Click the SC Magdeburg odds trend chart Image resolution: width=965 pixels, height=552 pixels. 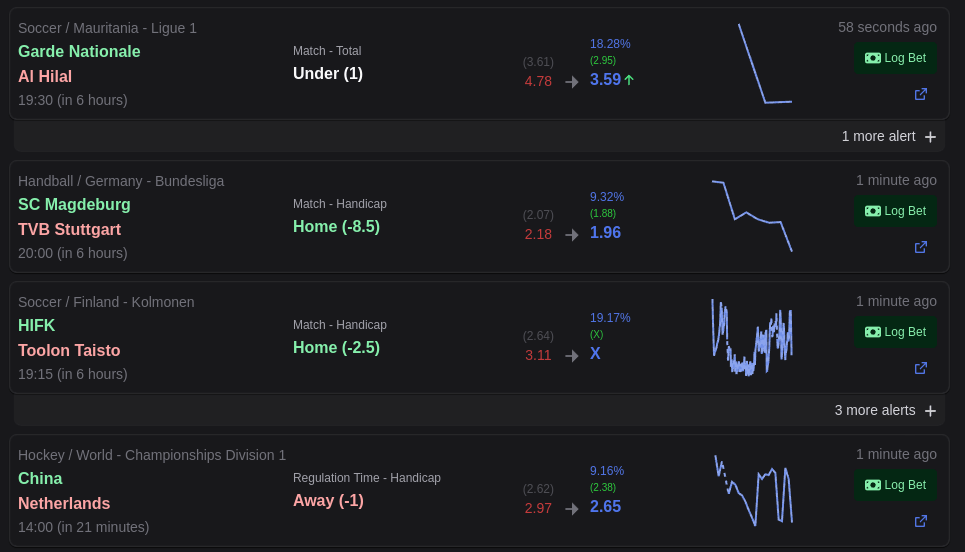click(x=752, y=216)
